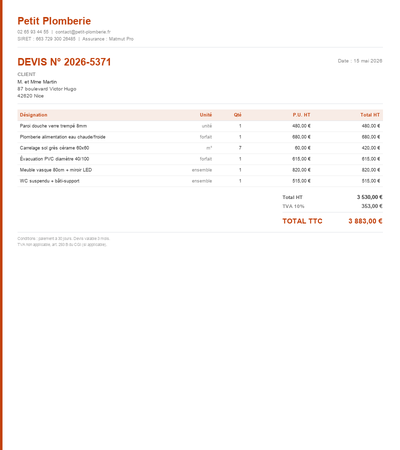Click the Désignation column header
400x450 pixels.
(33, 115)
